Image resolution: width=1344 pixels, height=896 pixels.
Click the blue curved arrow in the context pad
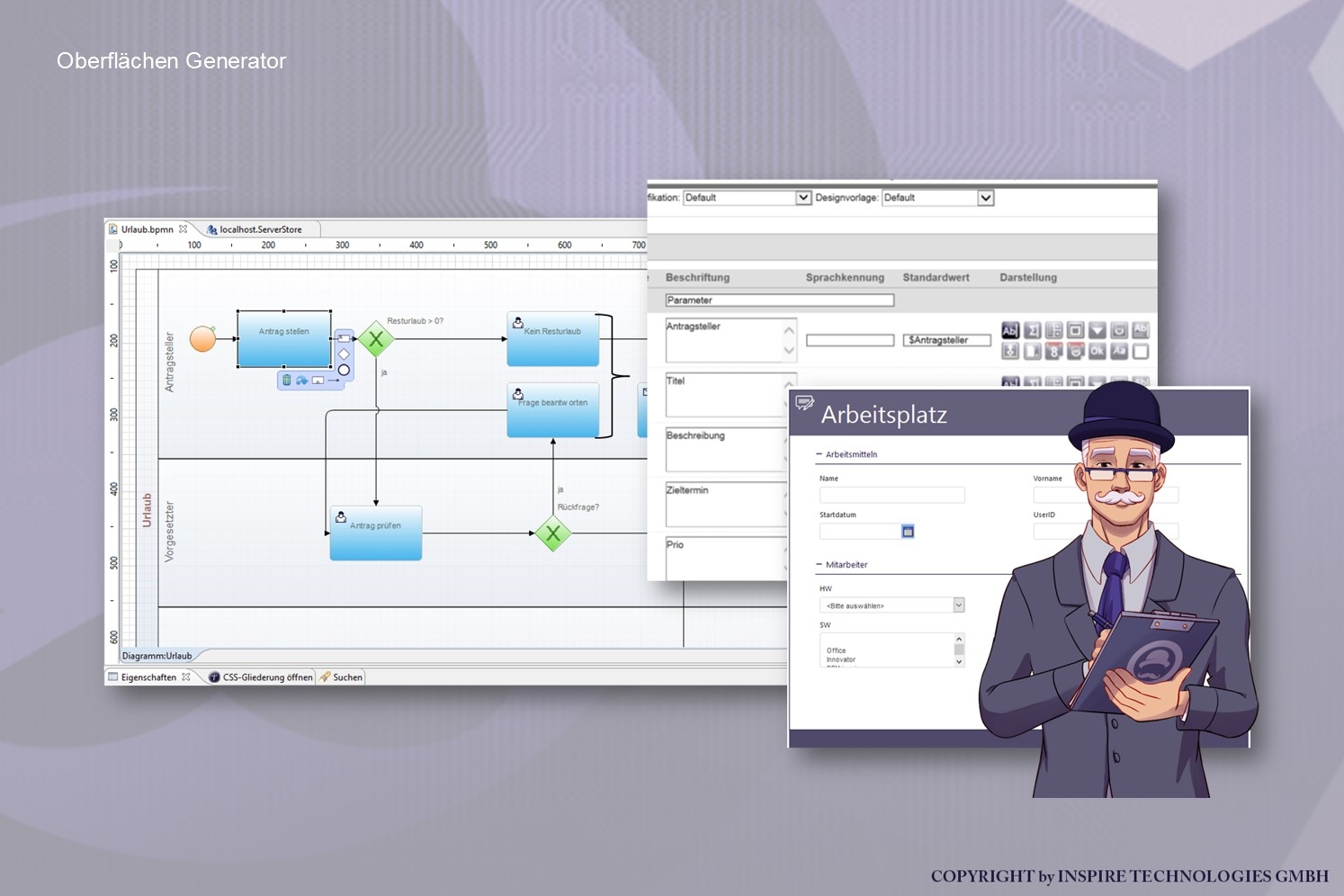pyautogui.click(x=302, y=380)
